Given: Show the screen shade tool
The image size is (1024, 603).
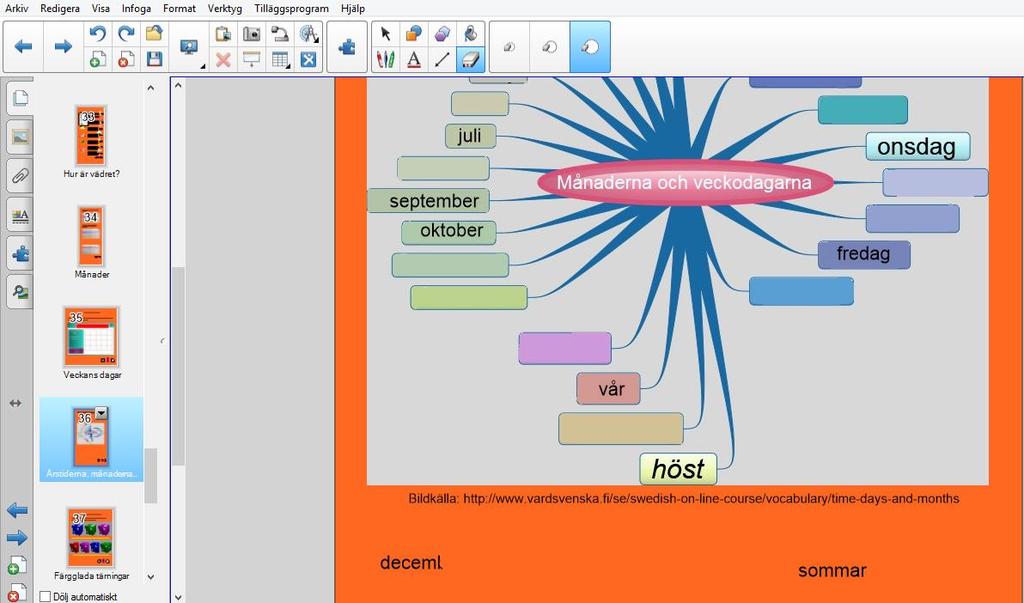Looking at the screenshot, I should [x=251, y=59].
